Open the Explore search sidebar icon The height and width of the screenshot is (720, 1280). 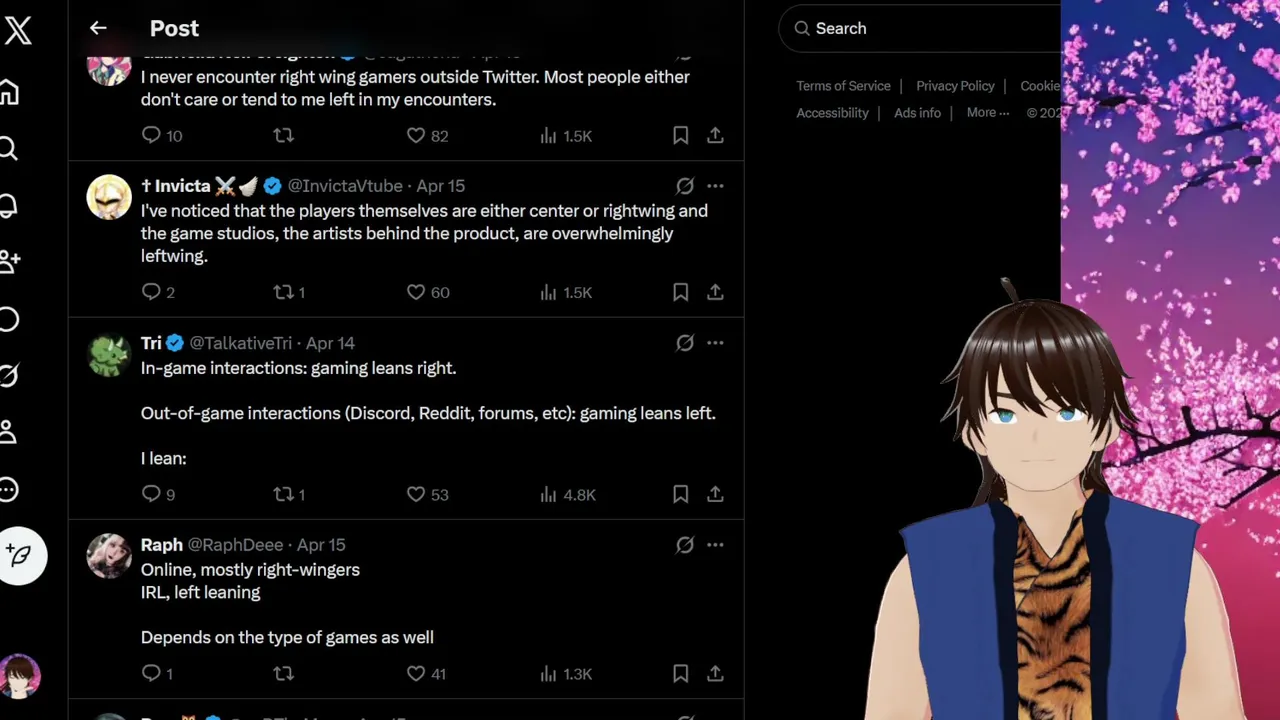[9, 150]
